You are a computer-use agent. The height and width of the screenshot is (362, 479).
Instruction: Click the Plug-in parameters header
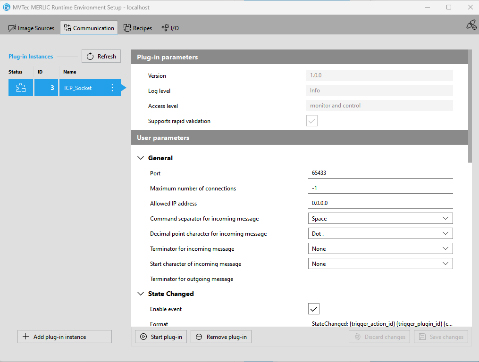(x=299, y=57)
